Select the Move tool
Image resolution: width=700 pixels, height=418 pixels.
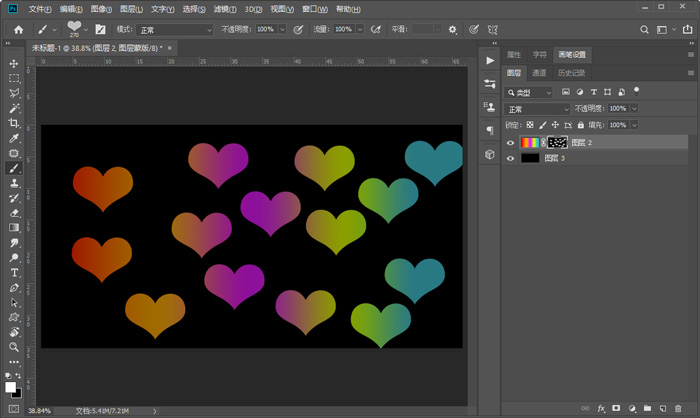[x=14, y=63]
